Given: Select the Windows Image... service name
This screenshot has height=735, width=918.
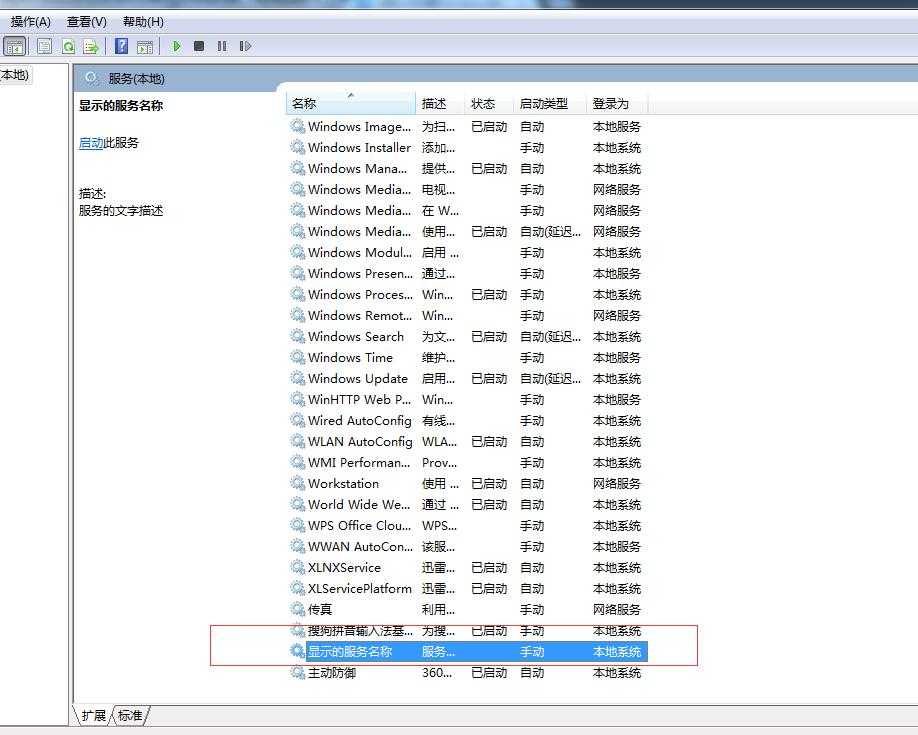Looking at the screenshot, I should tap(359, 127).
